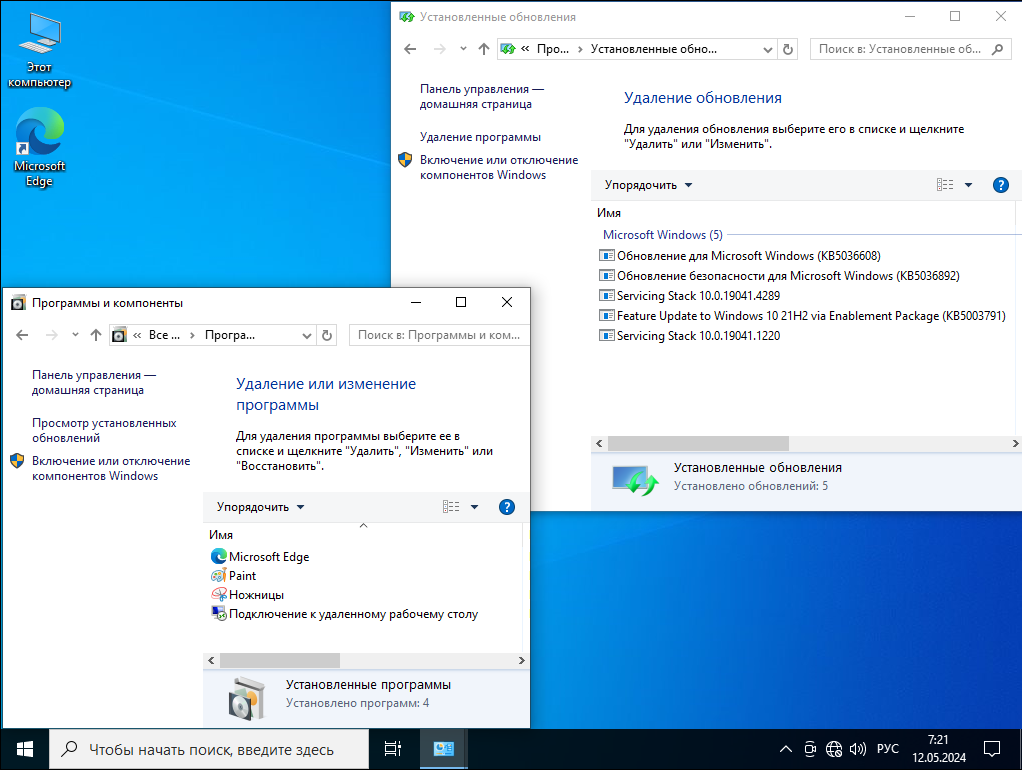
Task: Go up one level in Программы и компоненты window
Action: 96,335
